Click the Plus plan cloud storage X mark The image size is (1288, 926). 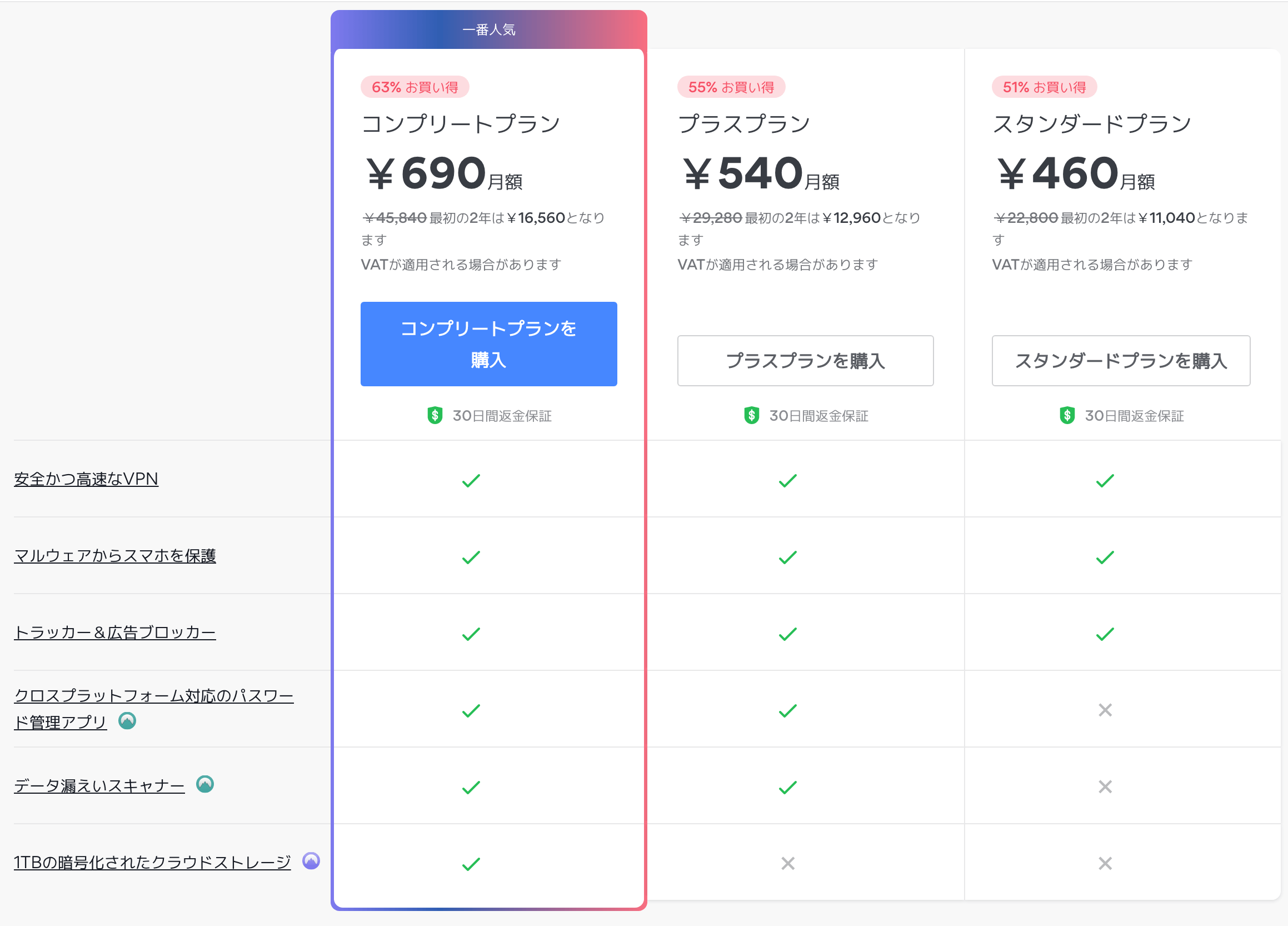click(788, 864)
